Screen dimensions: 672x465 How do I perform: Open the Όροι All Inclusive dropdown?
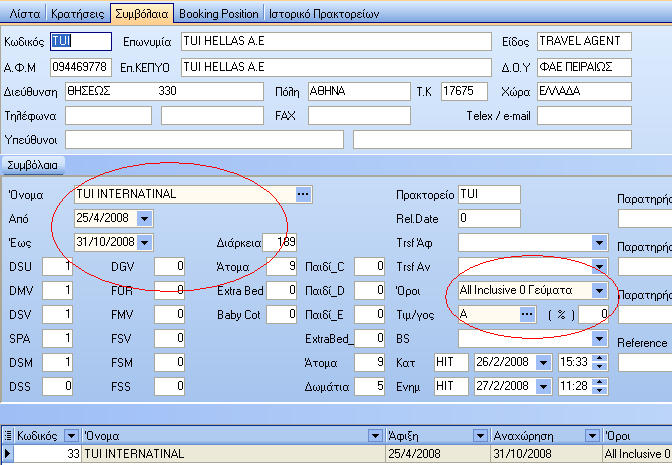click(599, 291)
